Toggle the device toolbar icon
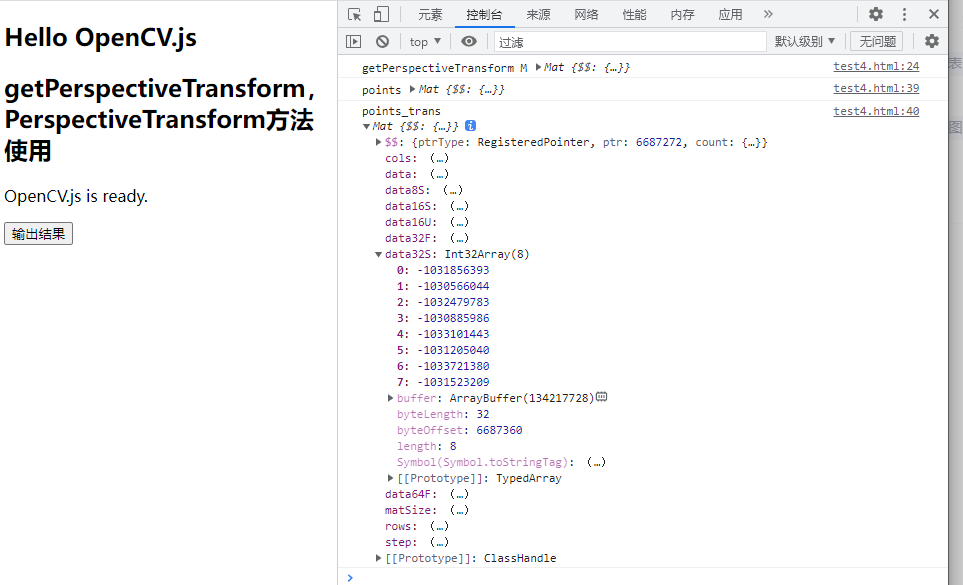 381,14
